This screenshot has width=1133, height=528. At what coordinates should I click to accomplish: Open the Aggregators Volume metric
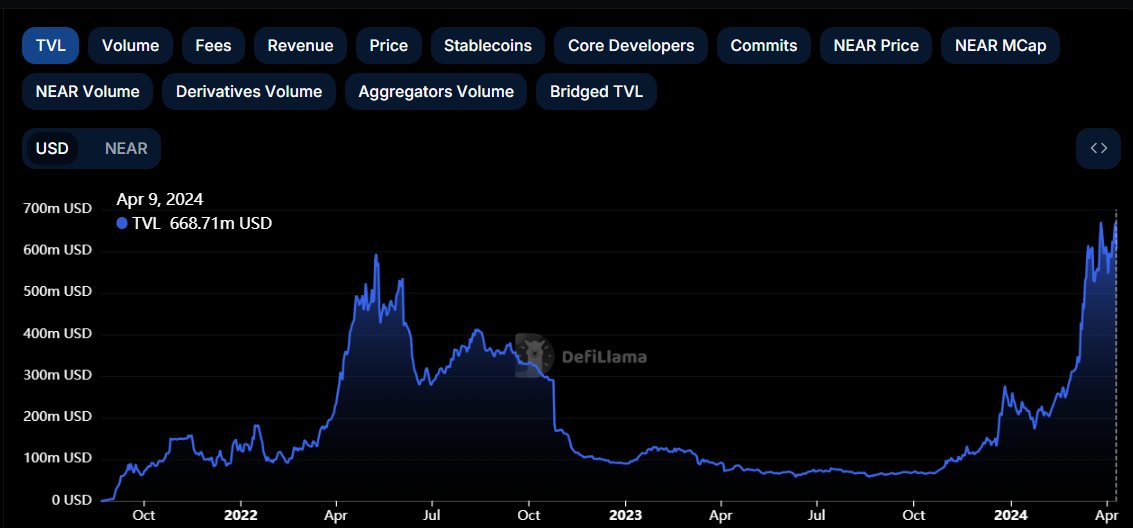[436, 92]
